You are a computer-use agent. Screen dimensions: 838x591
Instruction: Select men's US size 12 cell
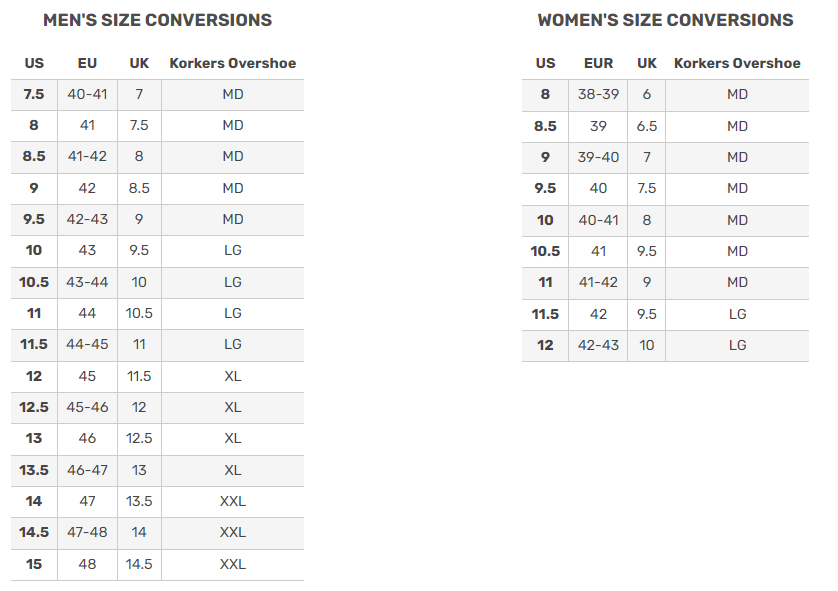click(34, 376)
